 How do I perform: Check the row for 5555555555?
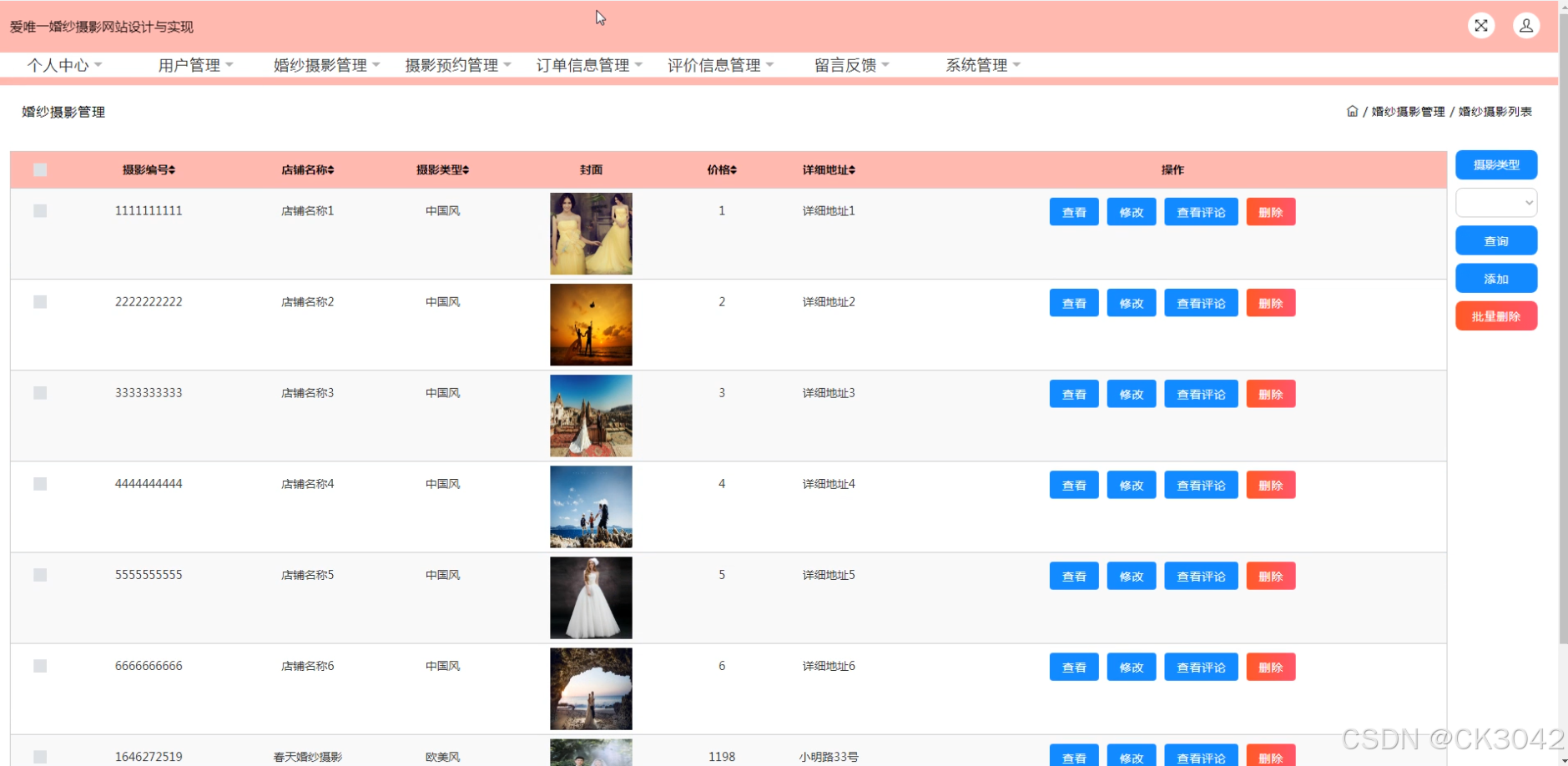point(40,575)
